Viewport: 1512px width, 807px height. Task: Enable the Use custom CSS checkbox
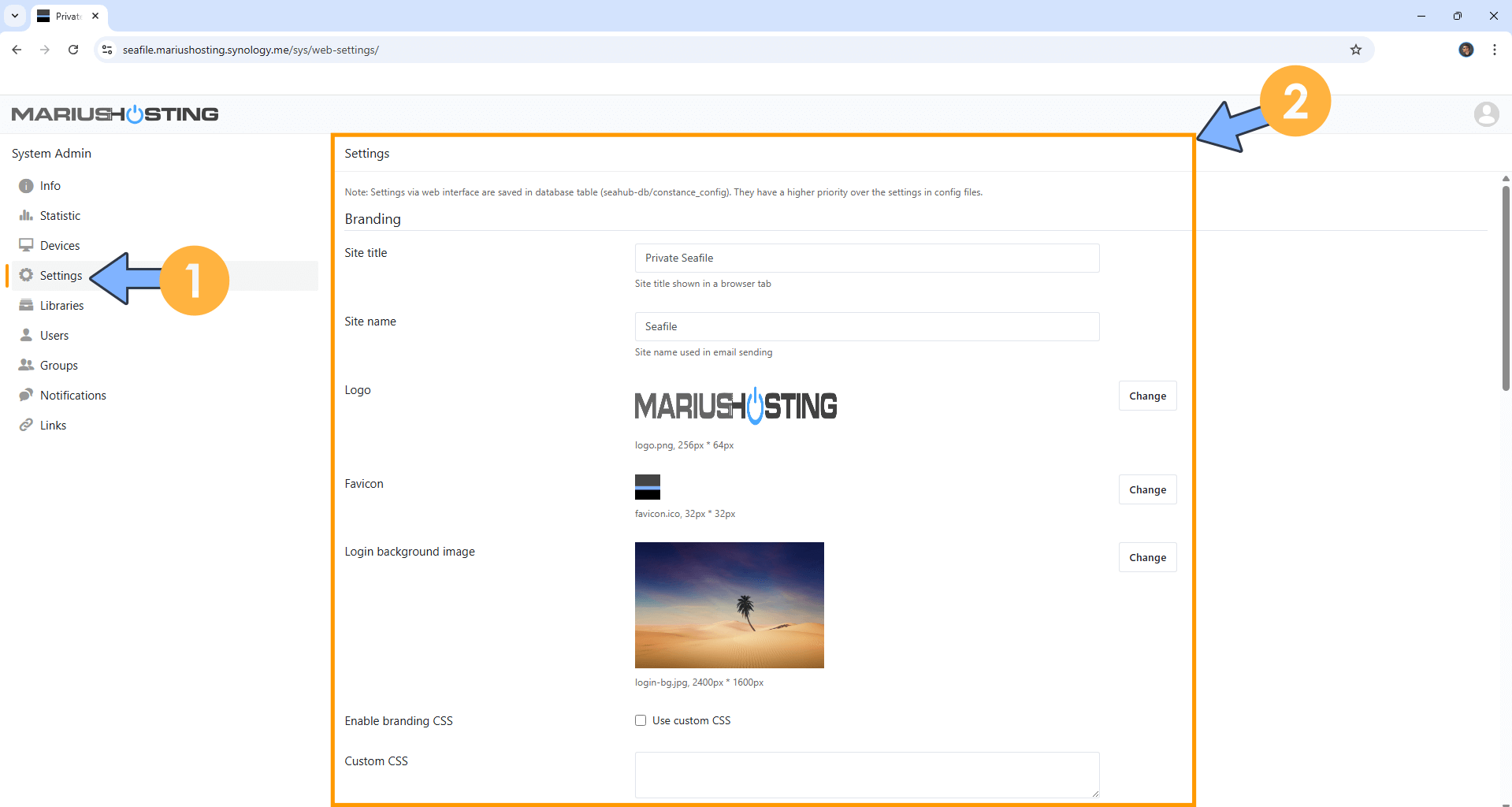pos(641,720)
